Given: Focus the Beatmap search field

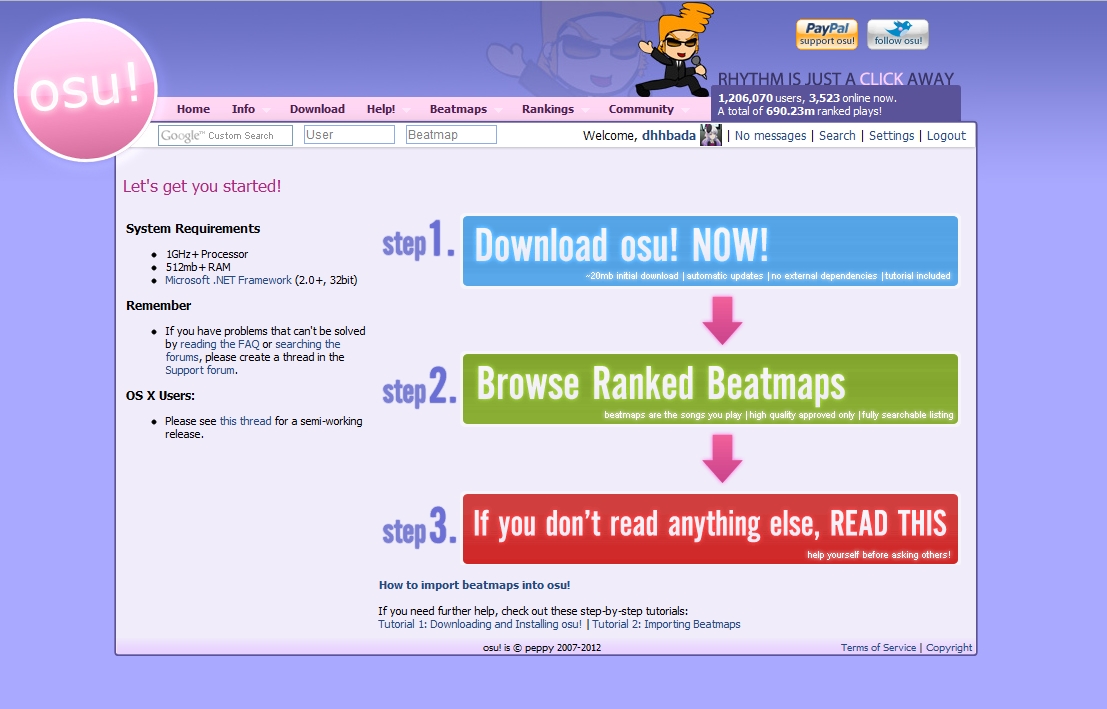Looking at the screenshot, I should point(451,135).
